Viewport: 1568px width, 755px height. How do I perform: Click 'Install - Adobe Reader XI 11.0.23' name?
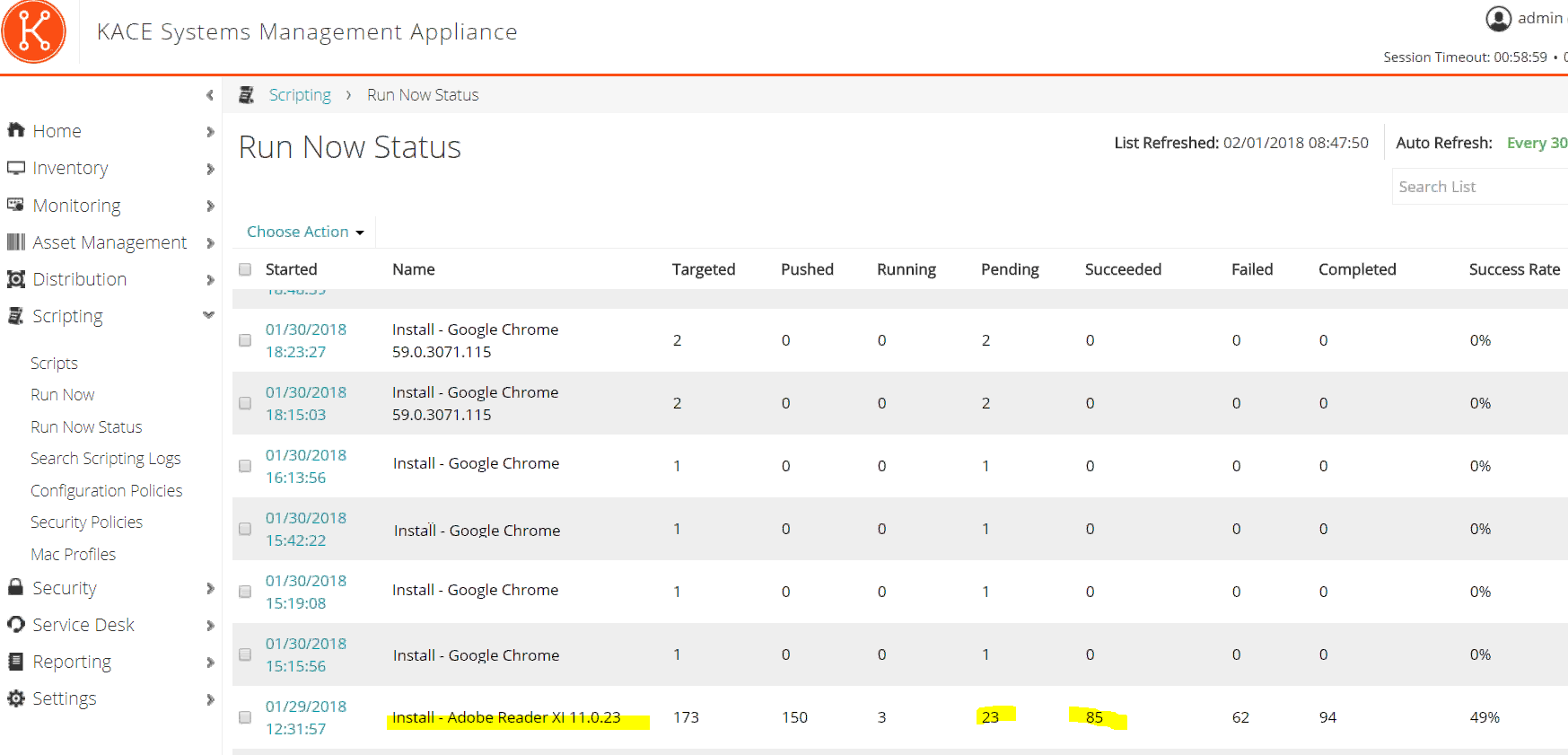506,717
